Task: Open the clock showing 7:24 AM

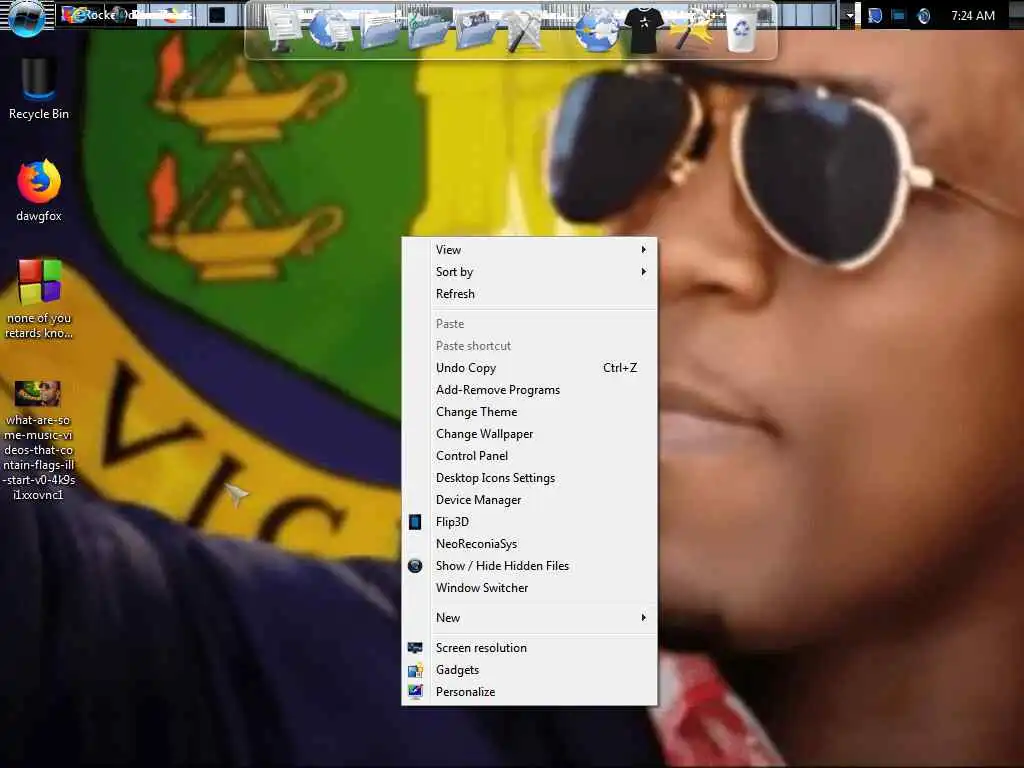Action: pos(973,16)
